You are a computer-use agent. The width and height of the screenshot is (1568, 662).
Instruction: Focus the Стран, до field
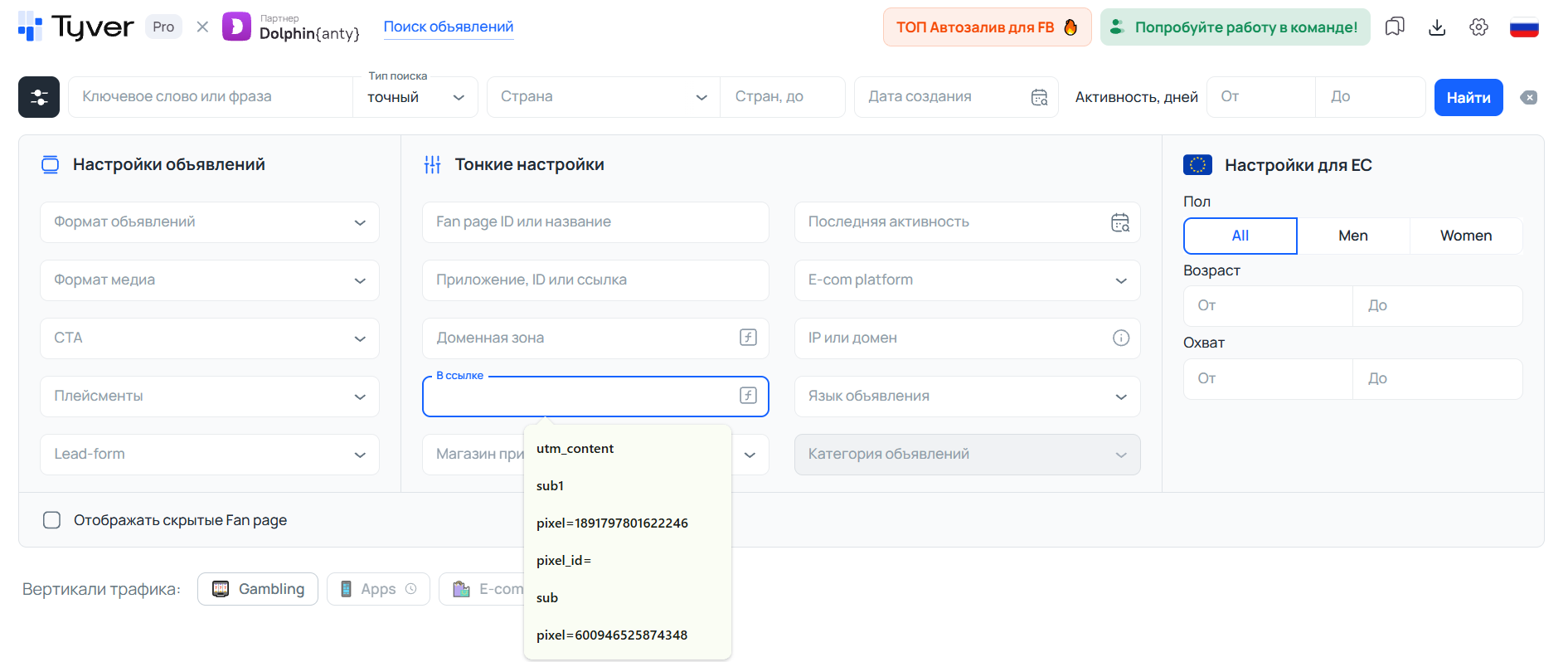[x=783, y=97]
